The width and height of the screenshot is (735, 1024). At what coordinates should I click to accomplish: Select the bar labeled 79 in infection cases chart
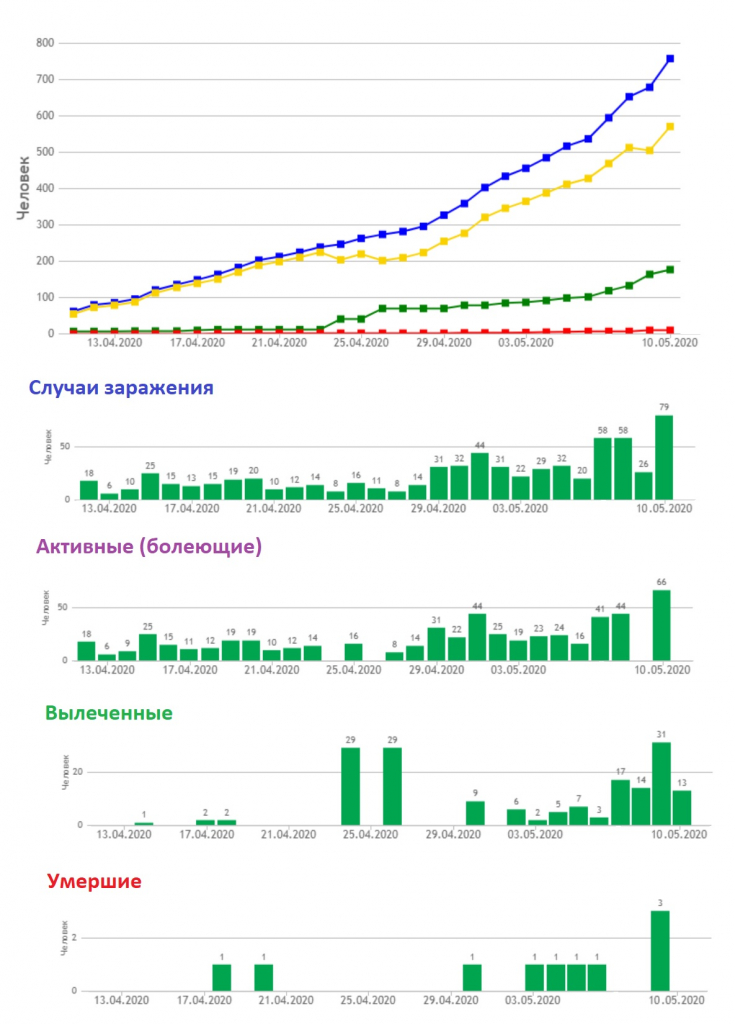pyautogui.click(x=664, y=457)
